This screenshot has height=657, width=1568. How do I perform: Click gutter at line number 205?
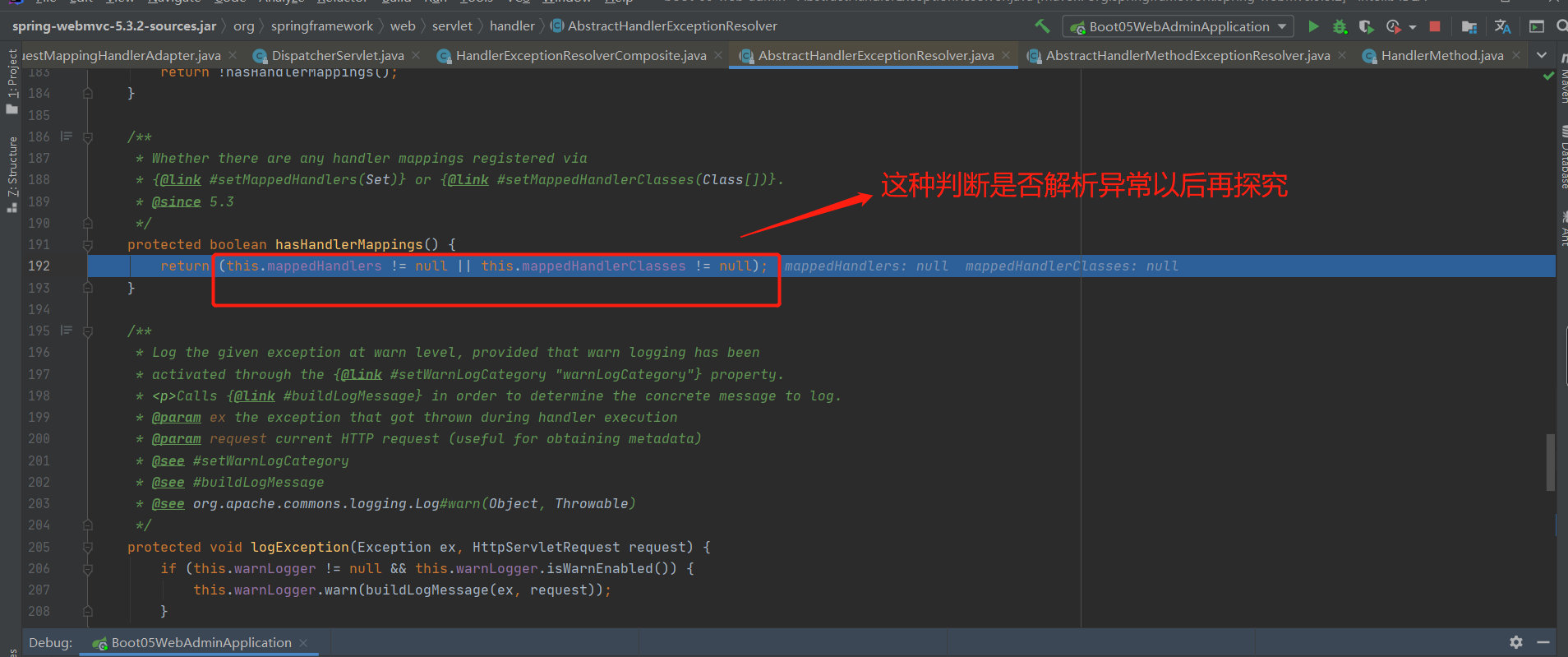pos(39,548)
